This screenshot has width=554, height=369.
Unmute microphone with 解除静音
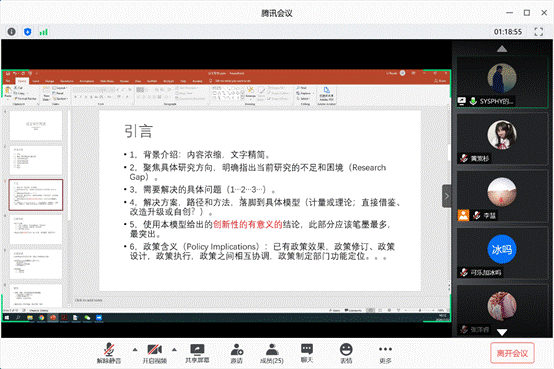[x=109, y=353]
